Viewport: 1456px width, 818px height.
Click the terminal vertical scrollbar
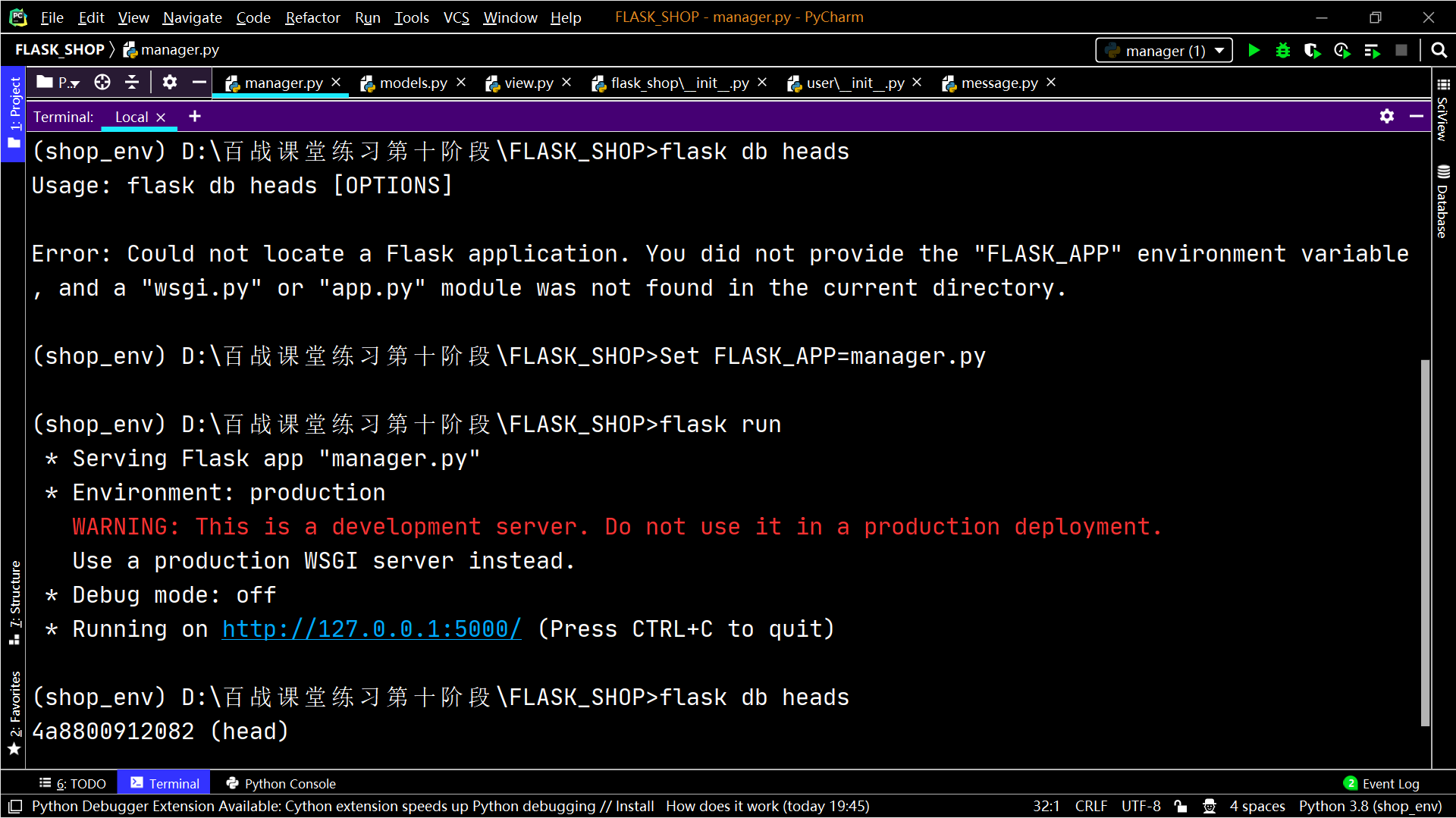1425,543
